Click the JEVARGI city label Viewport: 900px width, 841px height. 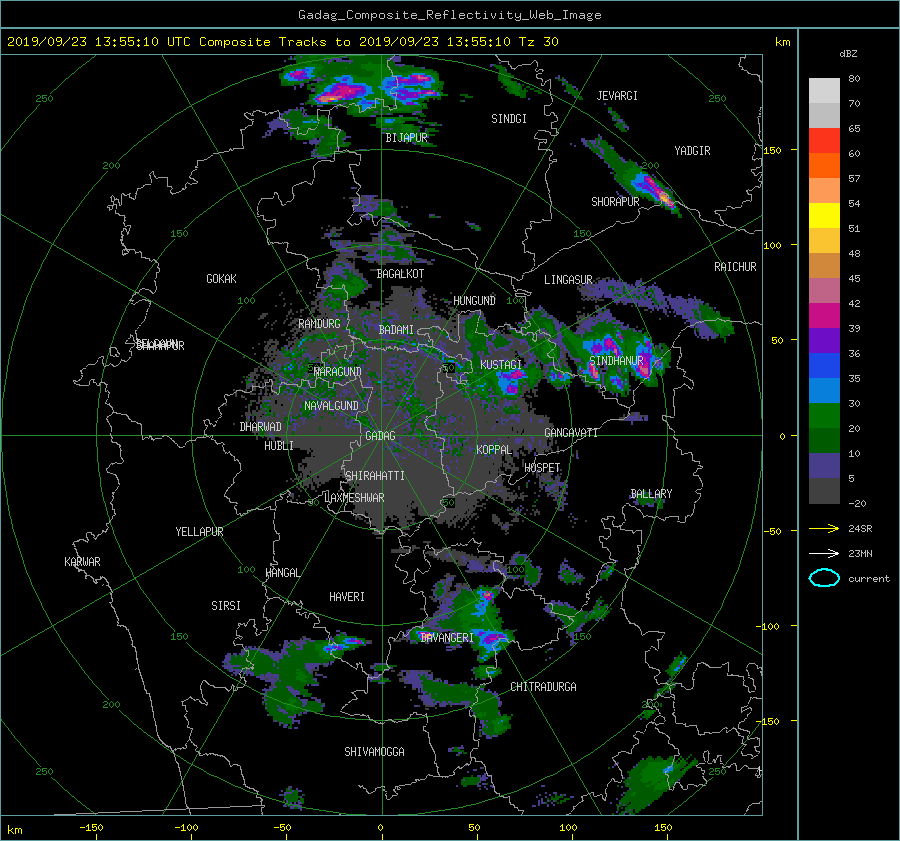[x=617, y=96]
